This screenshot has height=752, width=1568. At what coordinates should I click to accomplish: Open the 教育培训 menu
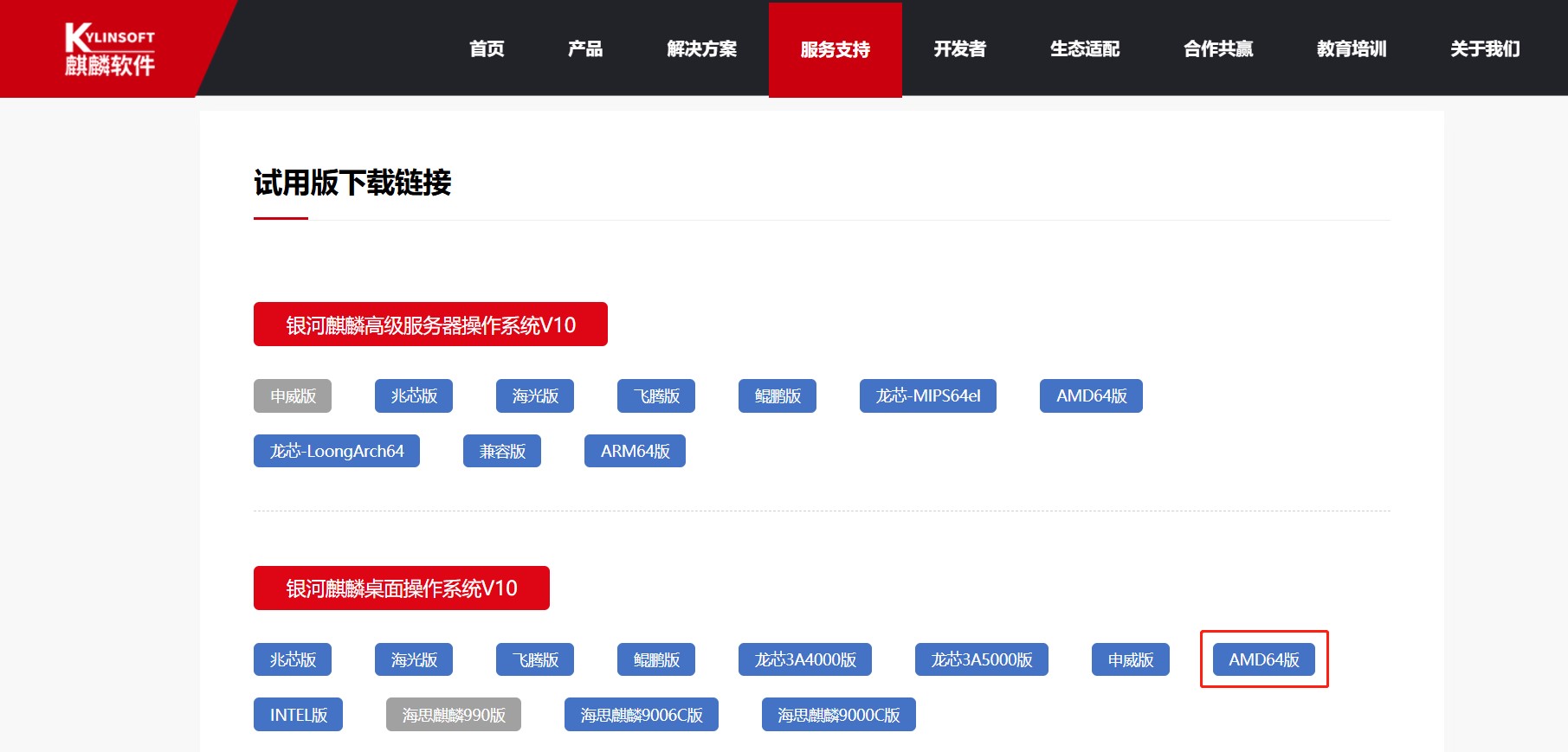coord(1352,49)
